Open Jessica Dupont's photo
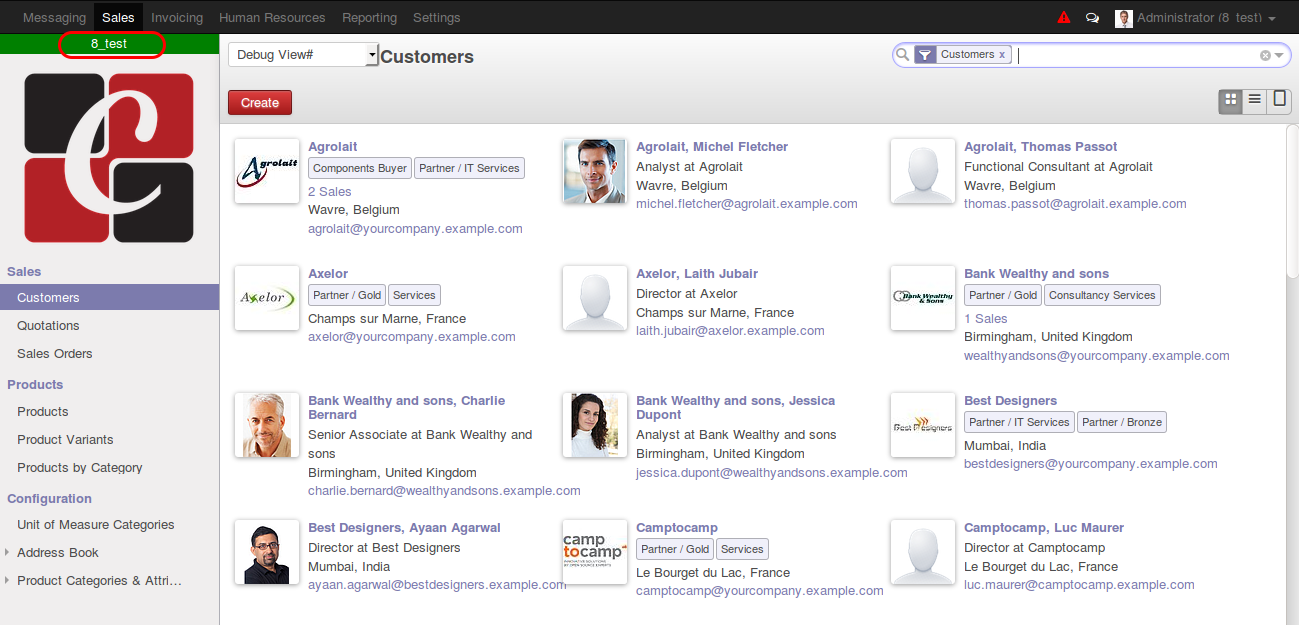Viewport: 1299px width, 625px height. click(595, 425)
